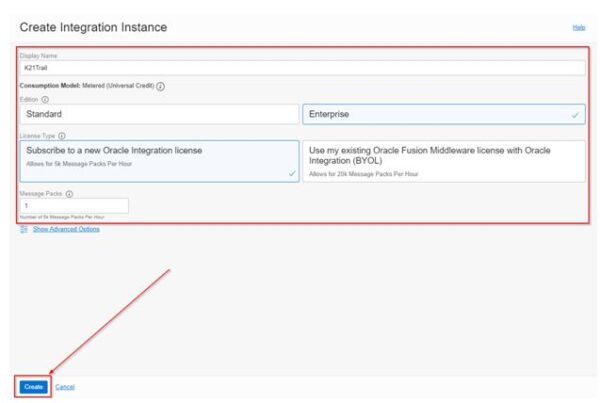Choose Subscribe to a new Oracle Integration license
The width and height of the screenshot is (600, 403).
click(159, 161)
